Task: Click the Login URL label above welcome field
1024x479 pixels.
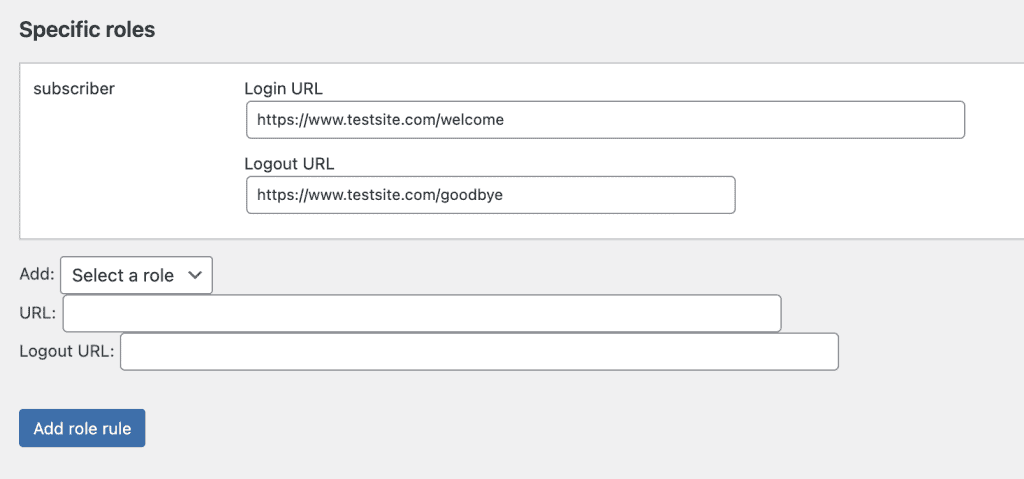Action: tap(283, 89)
